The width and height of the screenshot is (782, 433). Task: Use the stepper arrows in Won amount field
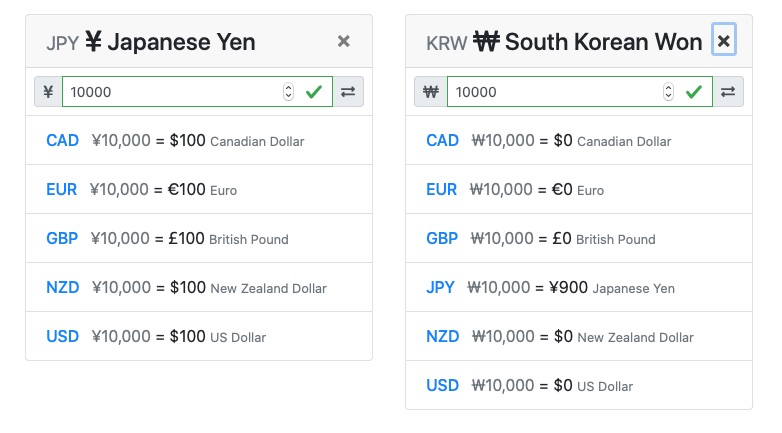(x=668, y=92)
